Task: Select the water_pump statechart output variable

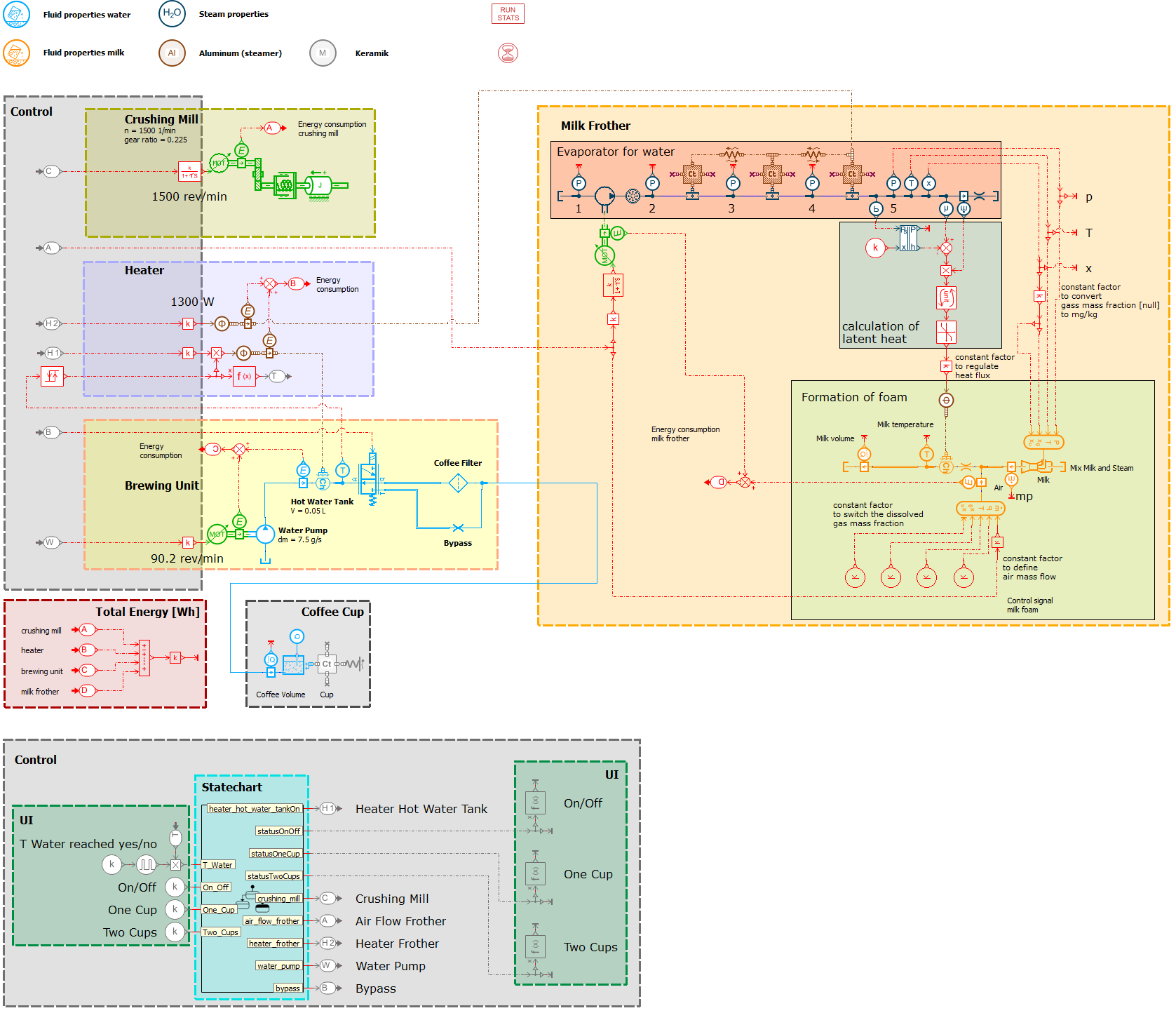Action: point(278,966)
